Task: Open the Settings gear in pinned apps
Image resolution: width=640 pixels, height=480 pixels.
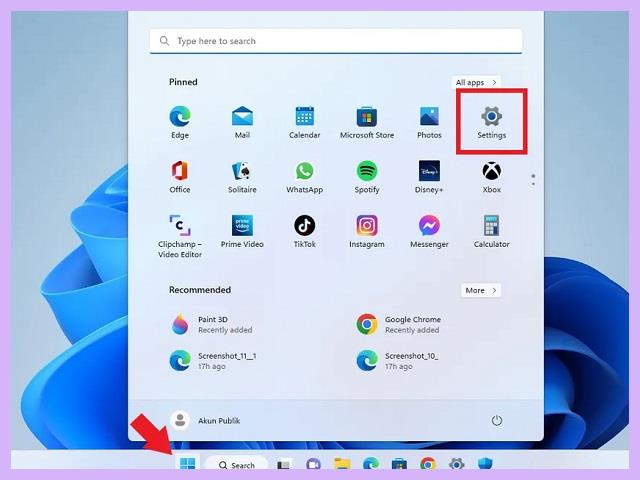Action: 491,122
